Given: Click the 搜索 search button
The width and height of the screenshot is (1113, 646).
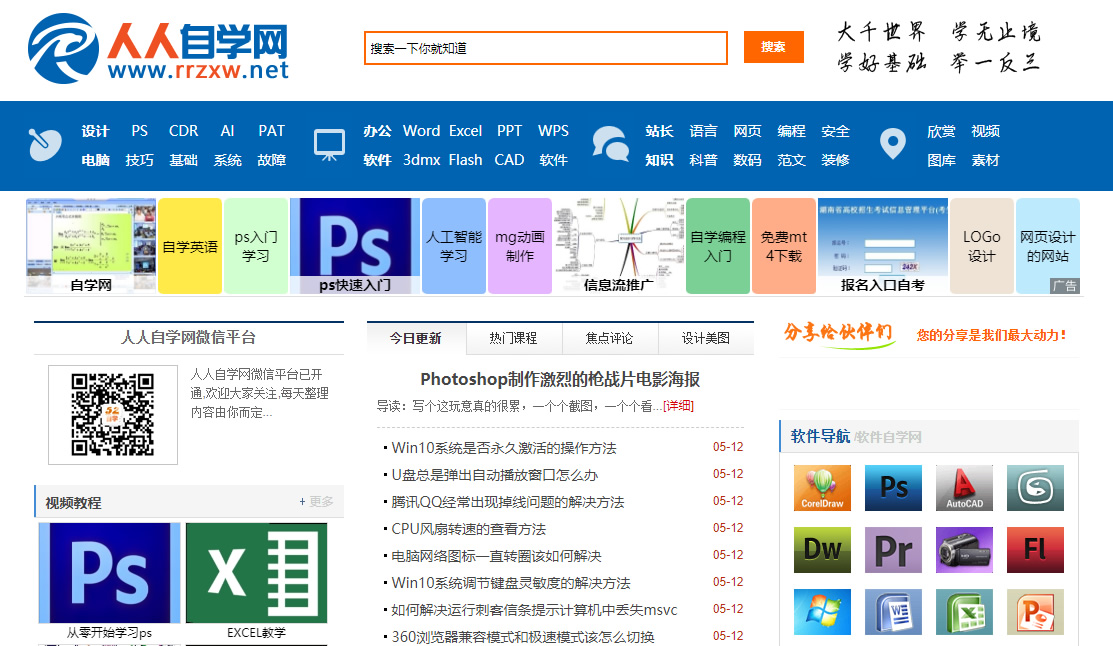Looking at the screenshot, I should coord(773,47).
